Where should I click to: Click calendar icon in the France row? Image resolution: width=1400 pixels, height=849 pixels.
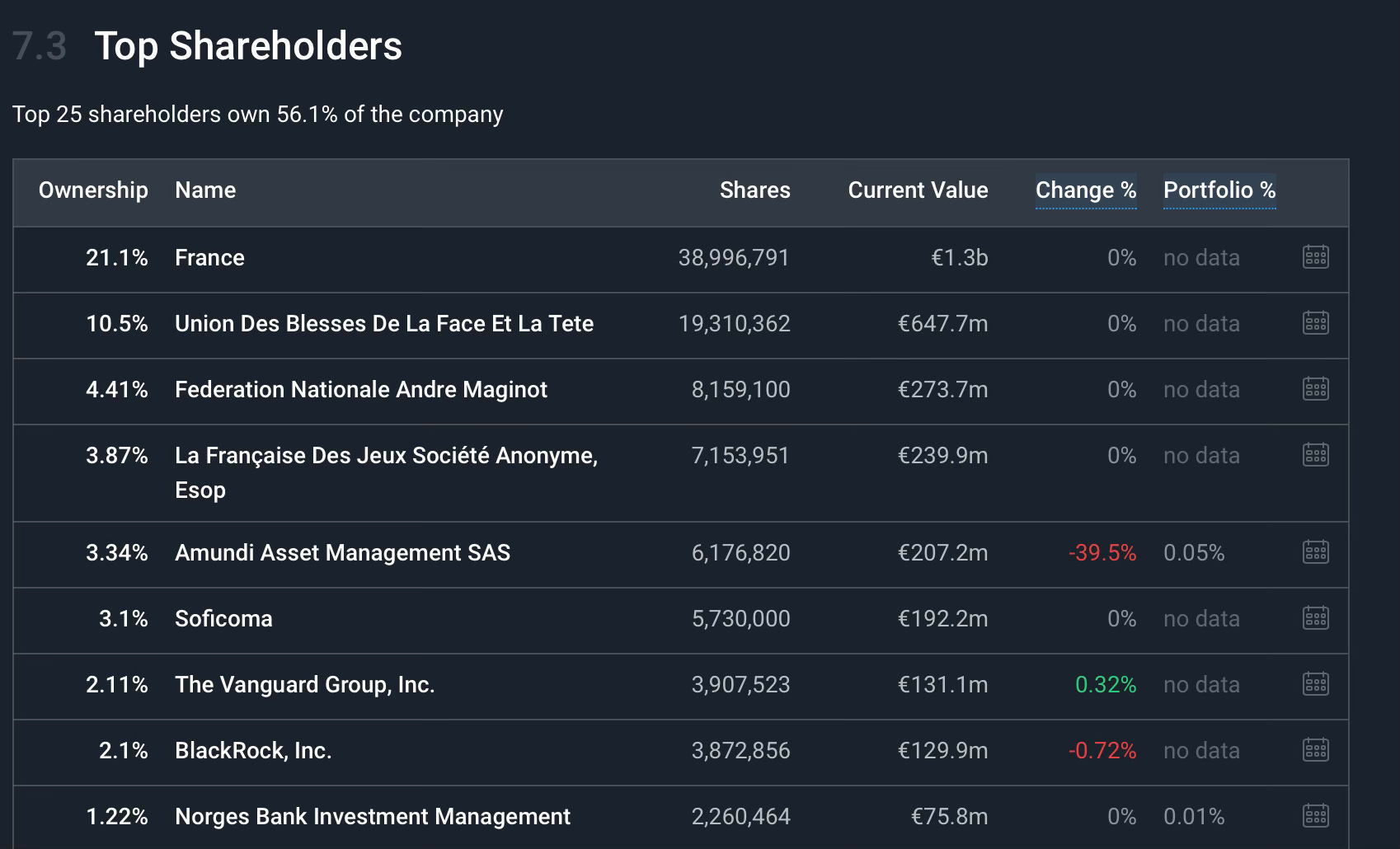pos(1315,257)
